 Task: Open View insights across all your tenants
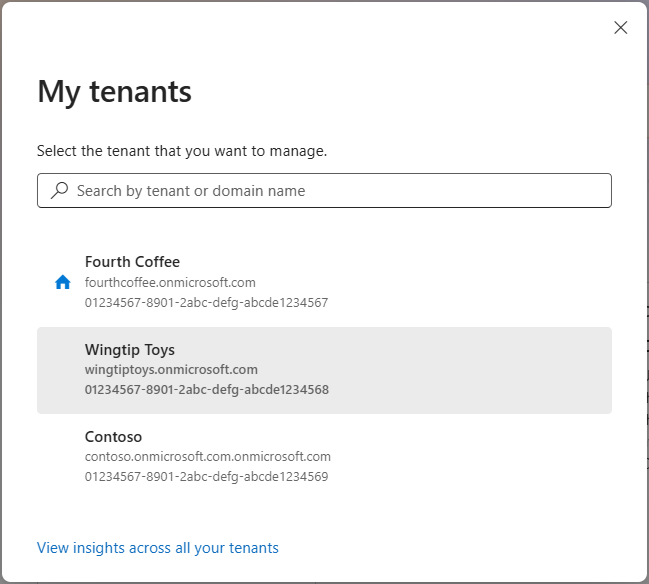click(x=158, y=548)
